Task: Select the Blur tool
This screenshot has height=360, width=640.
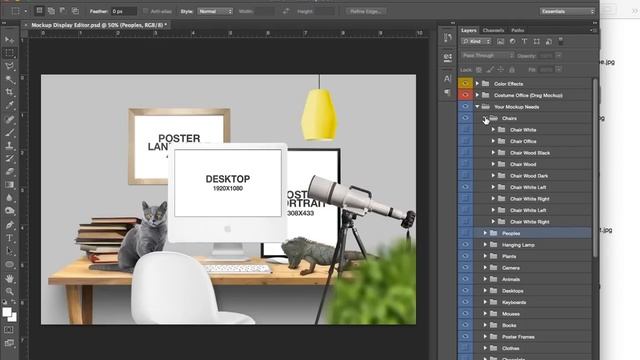Action: (x=9, y=198)
